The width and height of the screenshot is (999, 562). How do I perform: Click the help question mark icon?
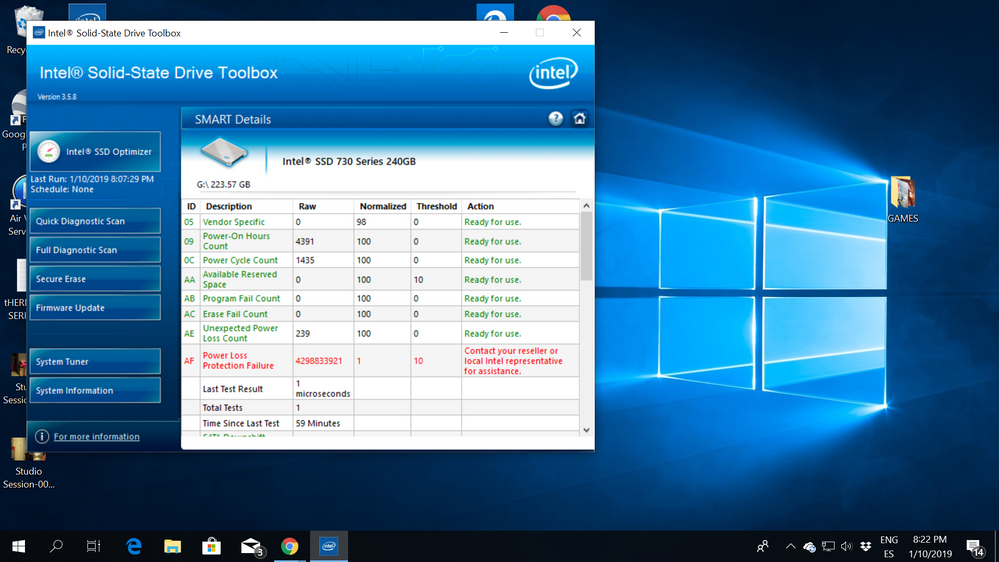pos(556,119)
